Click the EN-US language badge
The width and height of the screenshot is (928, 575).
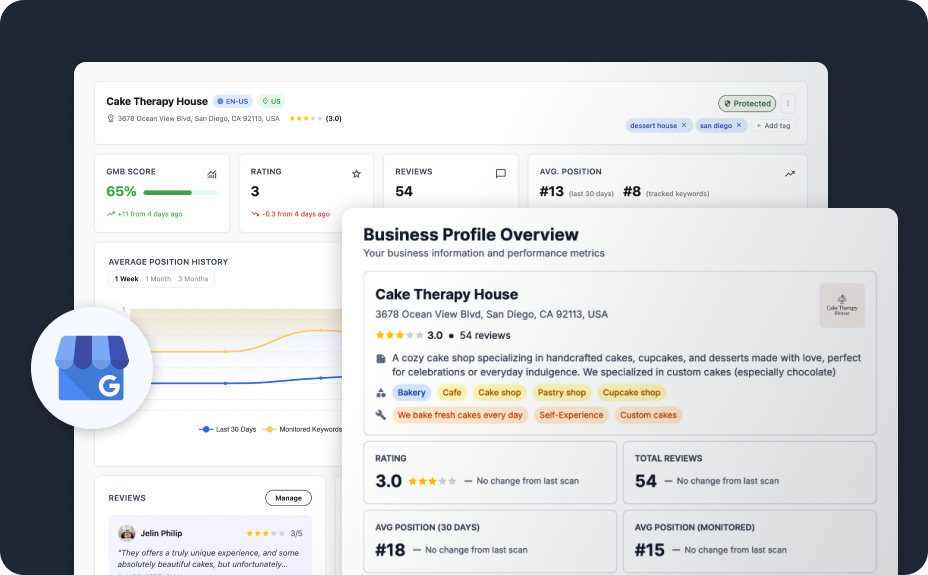(x=233, y=101)
